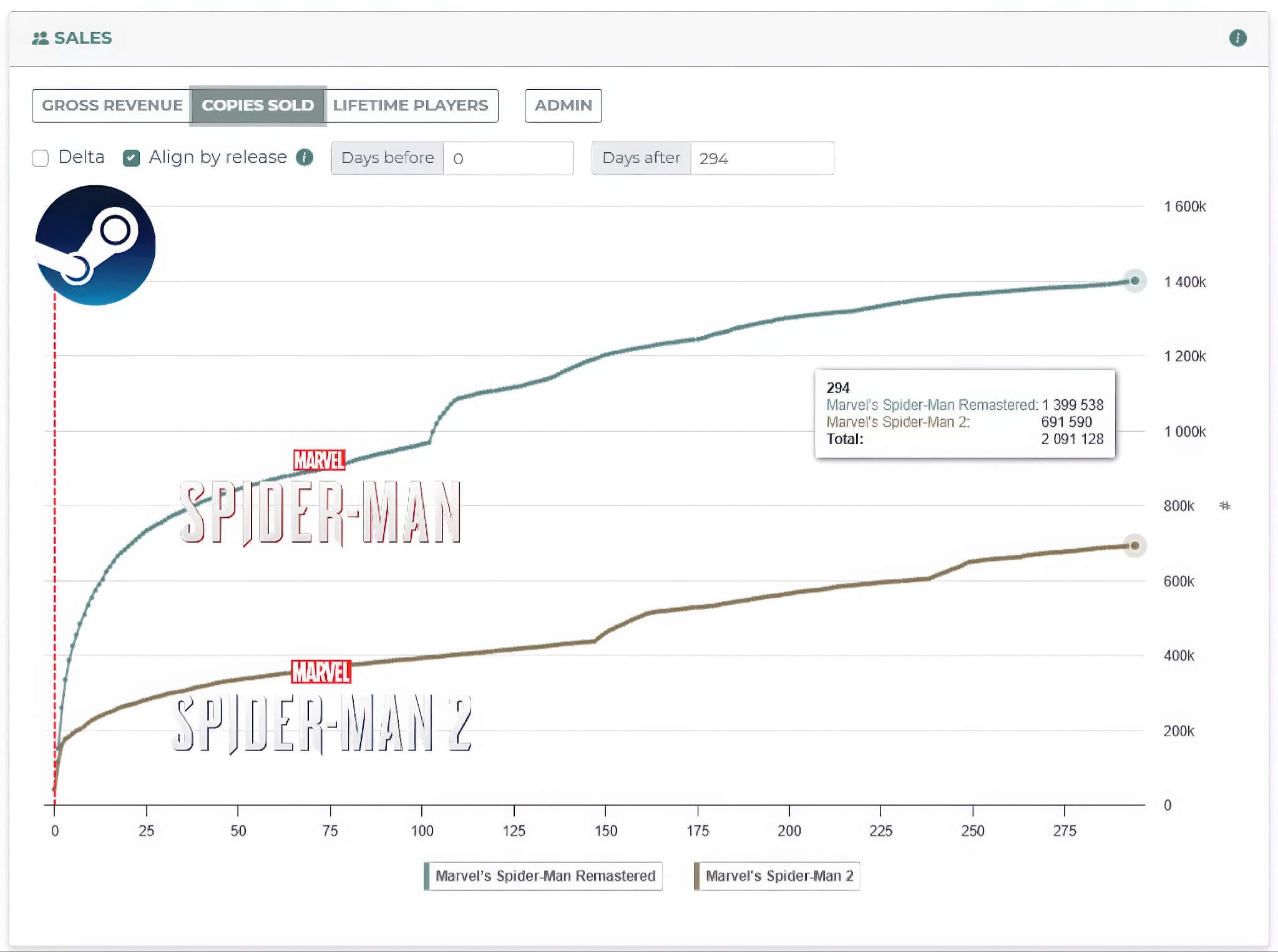Click the Admin button
This screenshot has height=952, width=1278.
[563, 105]
